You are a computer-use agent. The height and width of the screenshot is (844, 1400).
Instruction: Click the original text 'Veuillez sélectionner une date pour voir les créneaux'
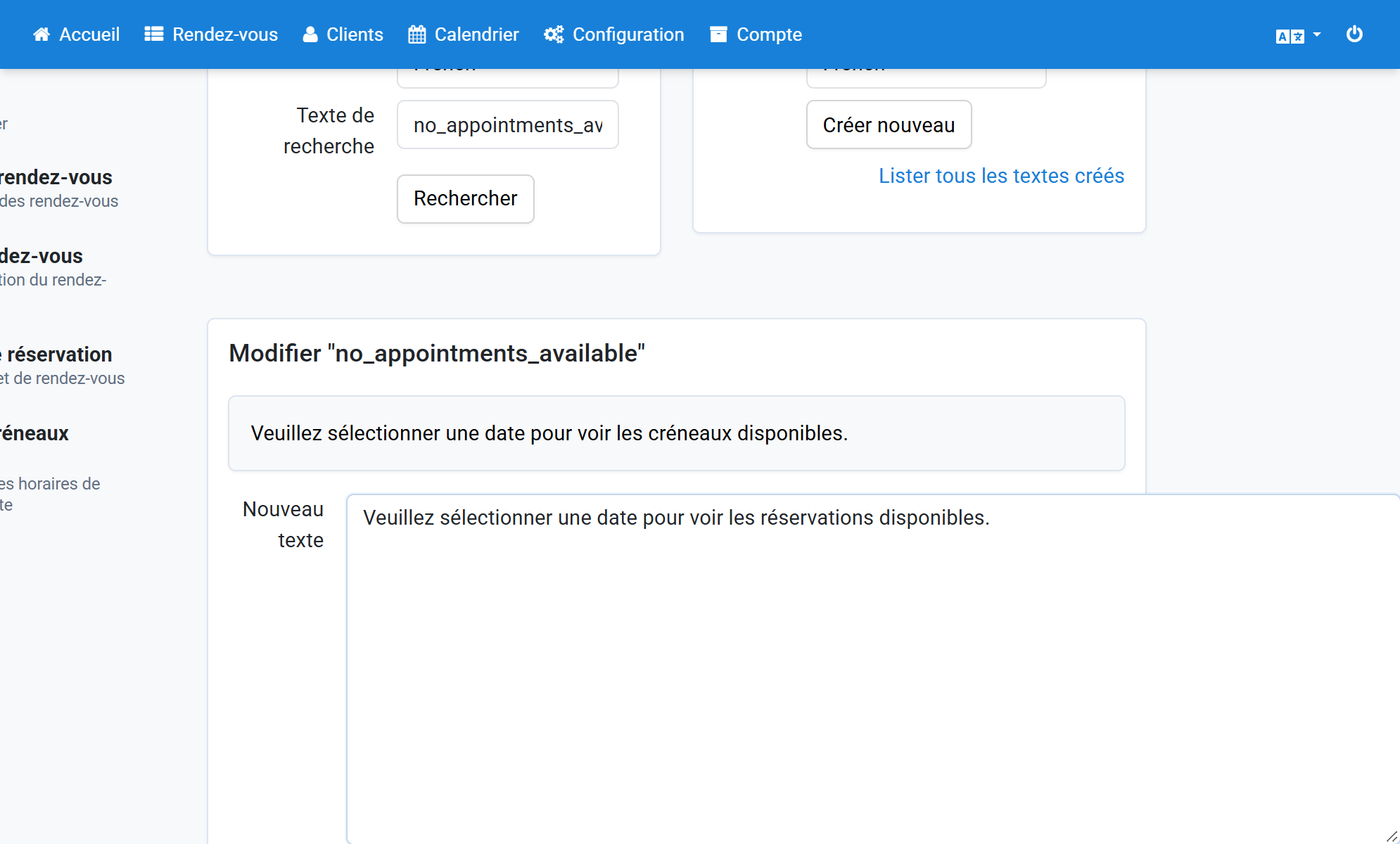pos(491,433)
